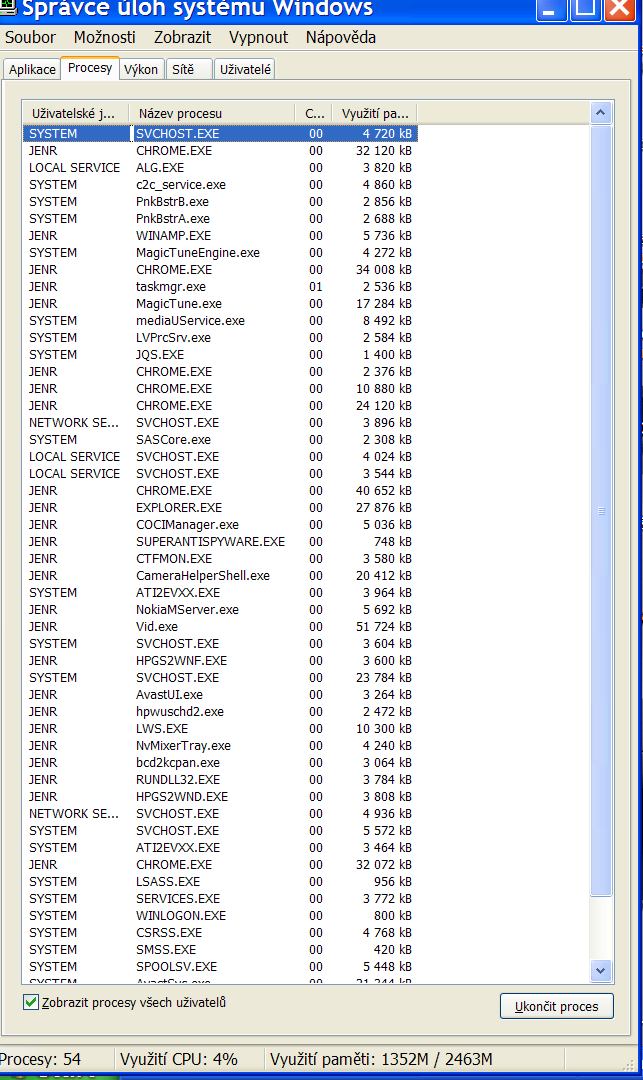Sort by Uživatelské jméno column header
This screenshot has width=643, height=1080.
[76, 114]
